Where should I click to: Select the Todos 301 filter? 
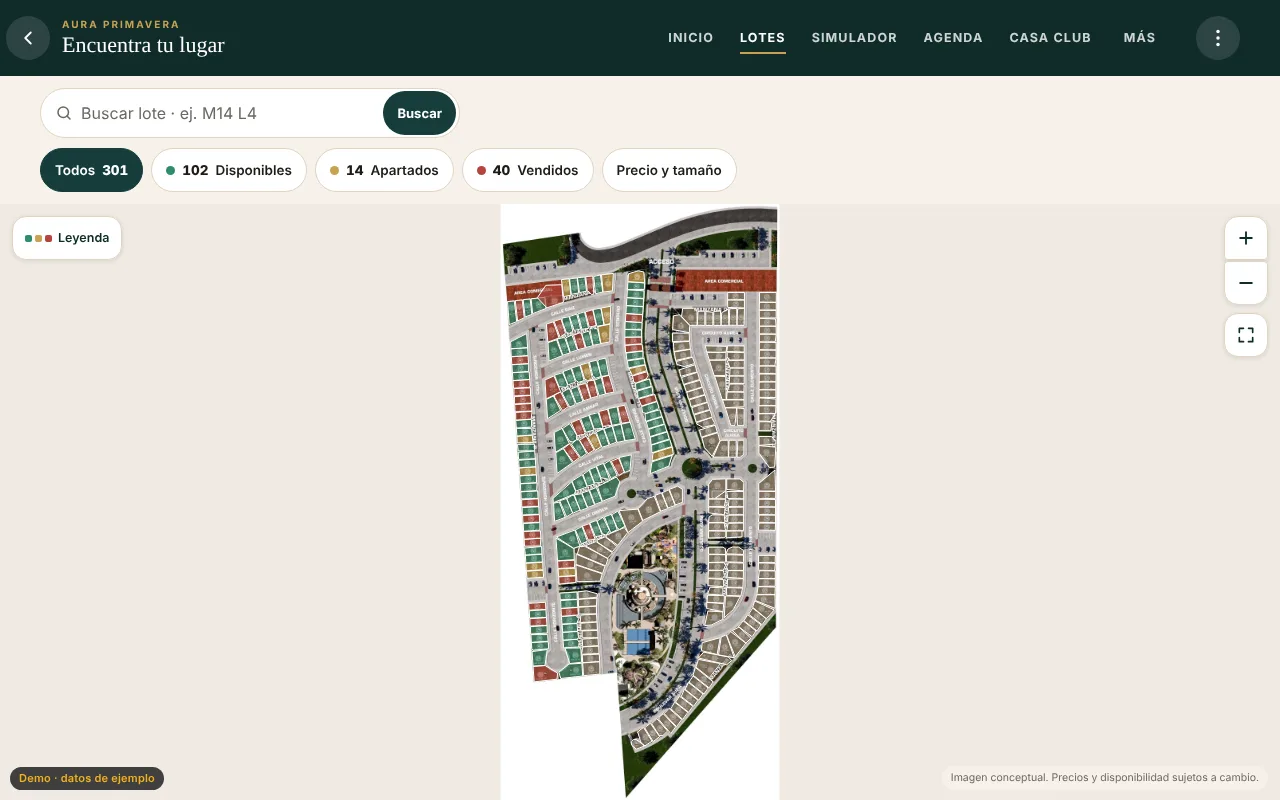91,170
